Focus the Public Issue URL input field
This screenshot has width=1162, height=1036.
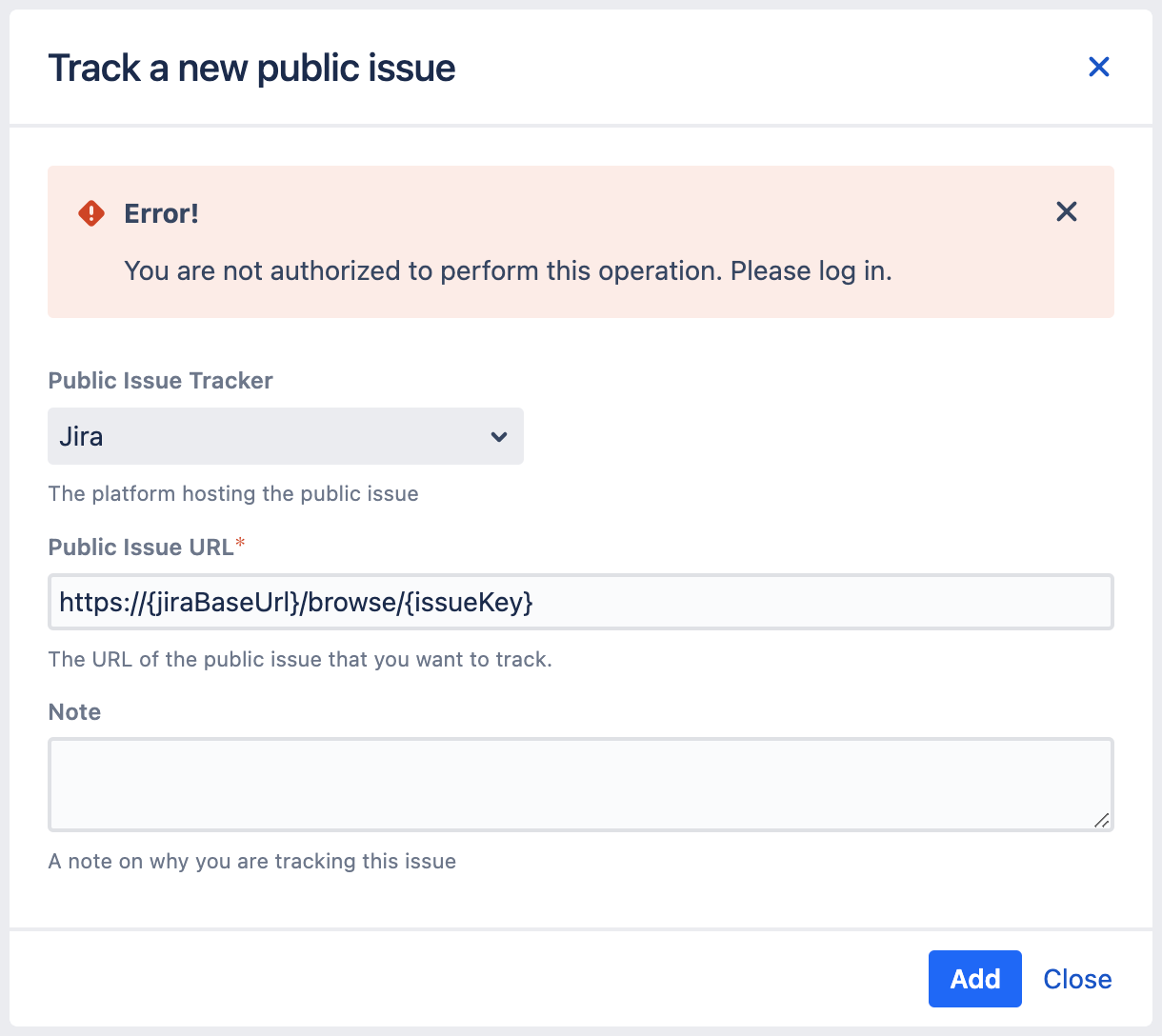580,602
